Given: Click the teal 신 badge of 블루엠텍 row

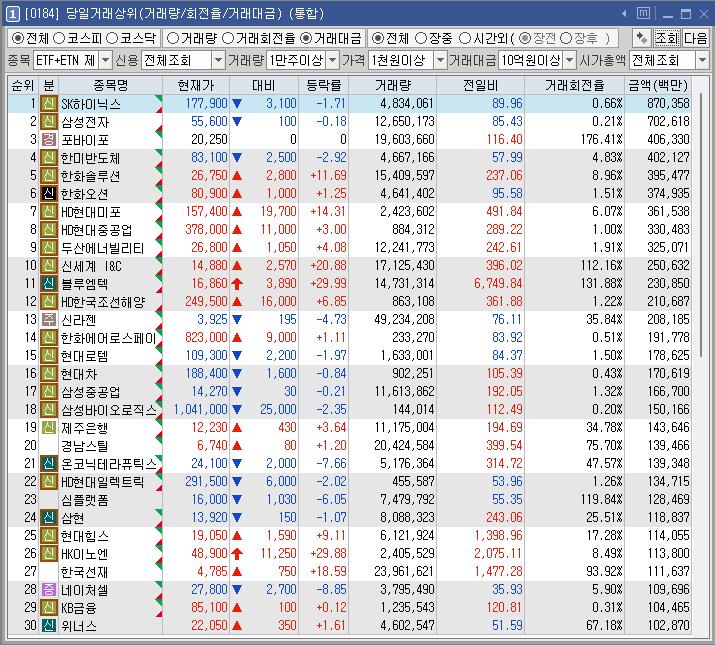Looking at the screenshot, I should 49,284.
